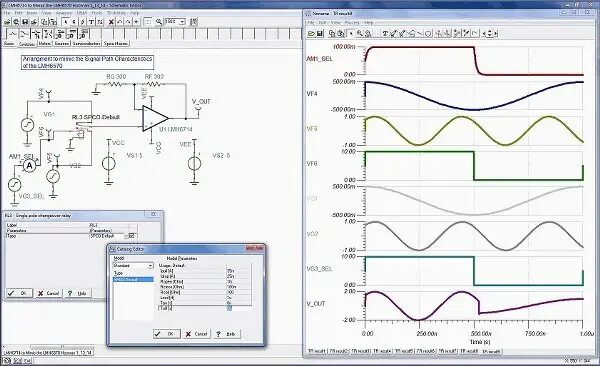
Task: Click the Save disk icon in the result window toolbar
Action: pyautogui.click(x=320, y=34)
